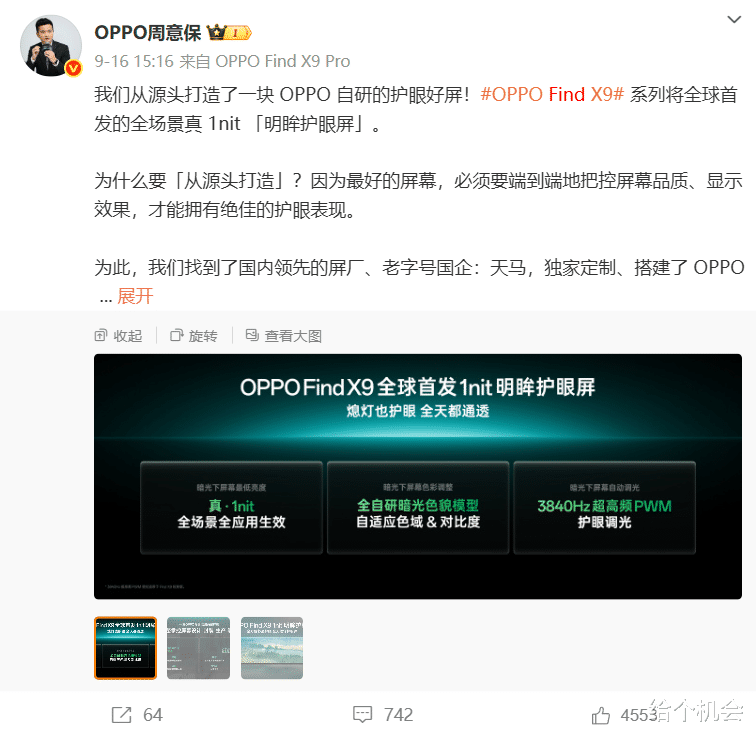Screen dimensions: 756x738
Task: Select the third landscape thumbnail
Action: 272,648
